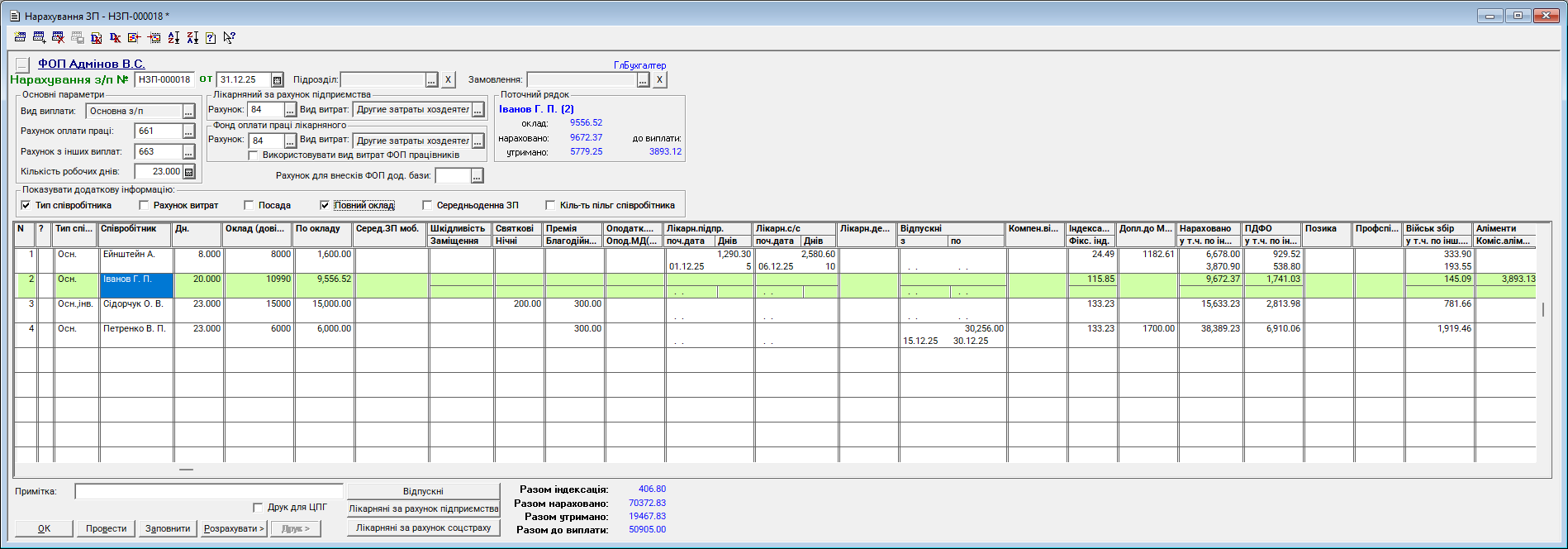Click into the Примітка text field
The width and height of the screenshot is (1568, 549).
208,491
